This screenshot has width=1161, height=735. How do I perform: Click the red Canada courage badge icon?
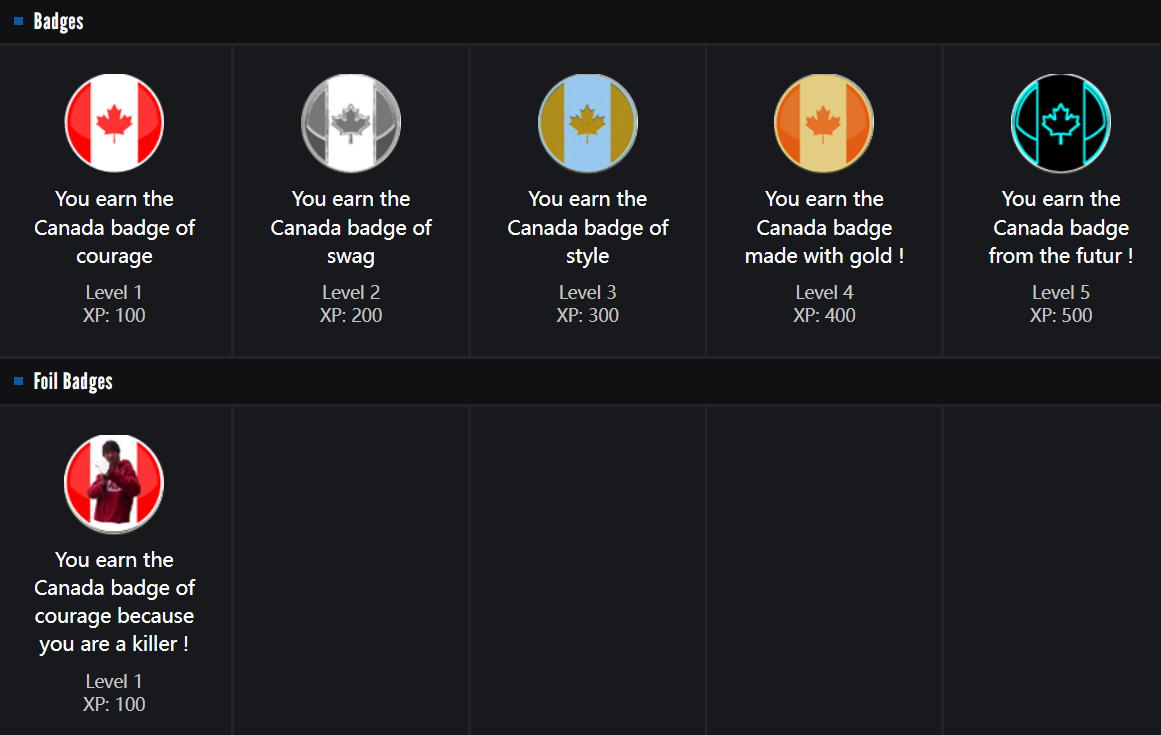pos(114,123)
